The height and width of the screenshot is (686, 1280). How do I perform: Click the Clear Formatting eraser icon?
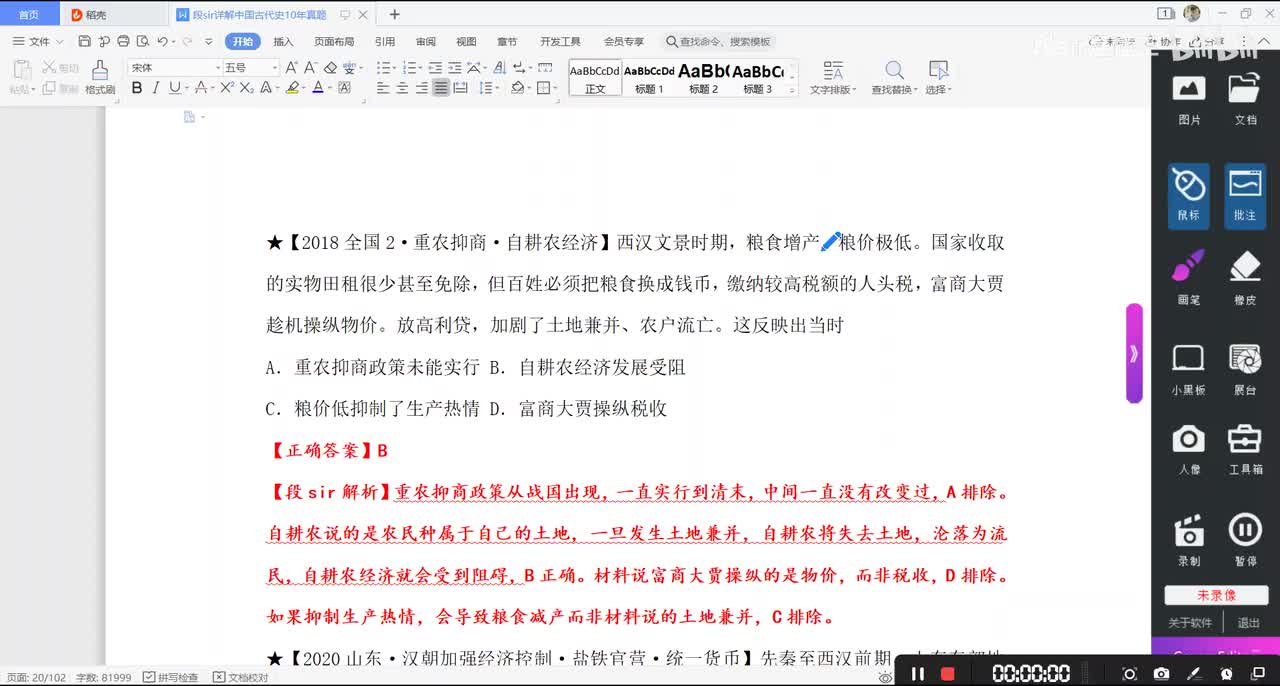point(330,67)
